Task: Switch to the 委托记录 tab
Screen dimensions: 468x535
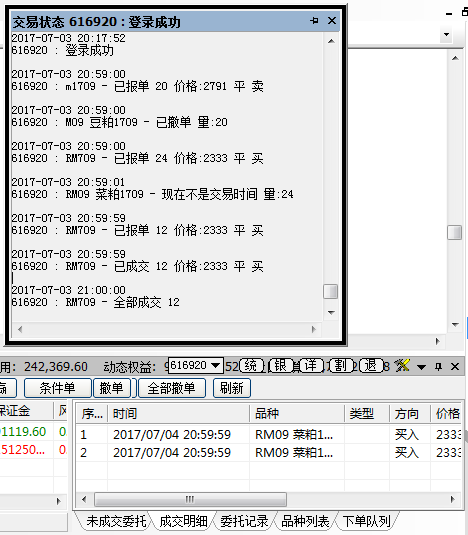Action: (x=244, y=521)
